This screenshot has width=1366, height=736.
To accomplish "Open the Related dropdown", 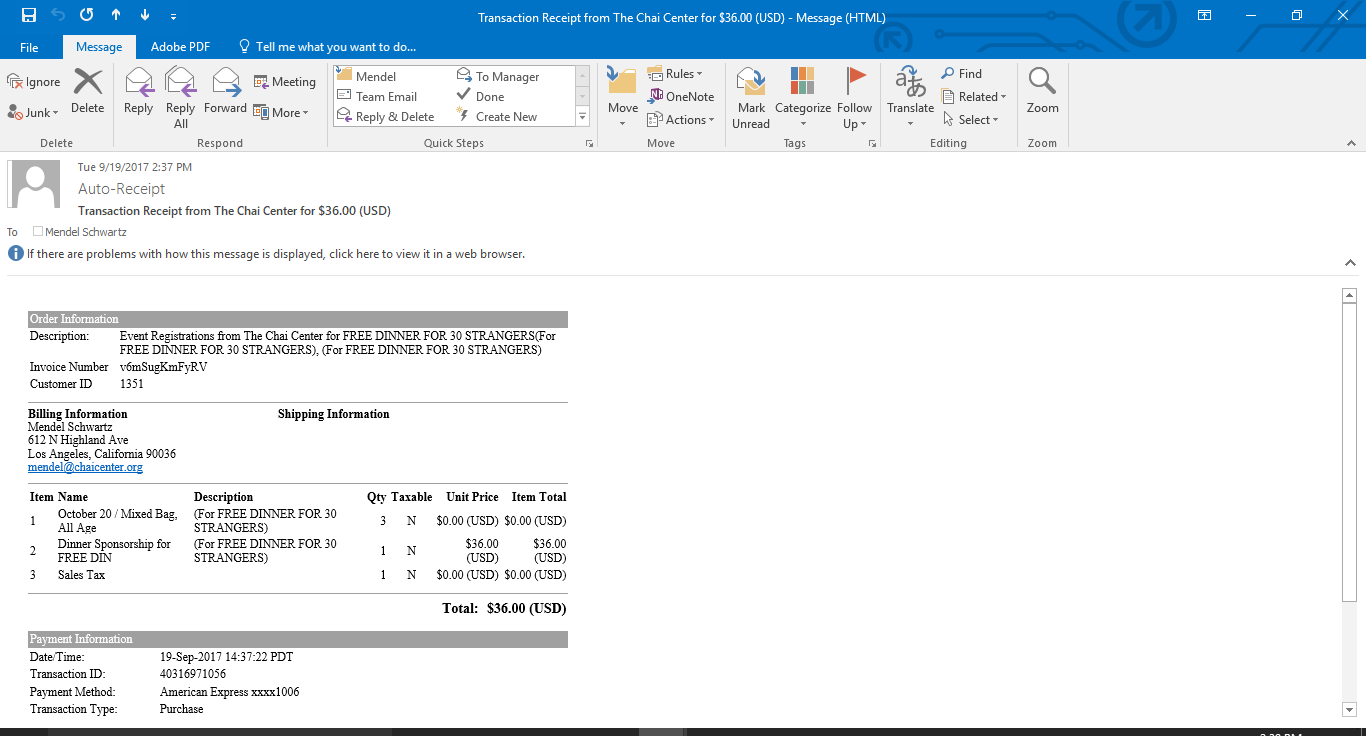I will click(x=974, y=97).
